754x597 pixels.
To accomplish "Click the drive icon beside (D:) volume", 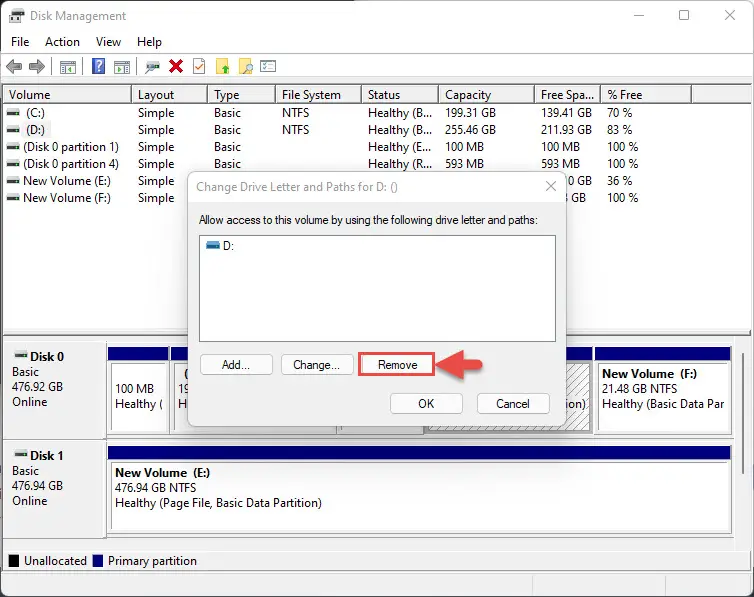I will click(x=13, y=130).
